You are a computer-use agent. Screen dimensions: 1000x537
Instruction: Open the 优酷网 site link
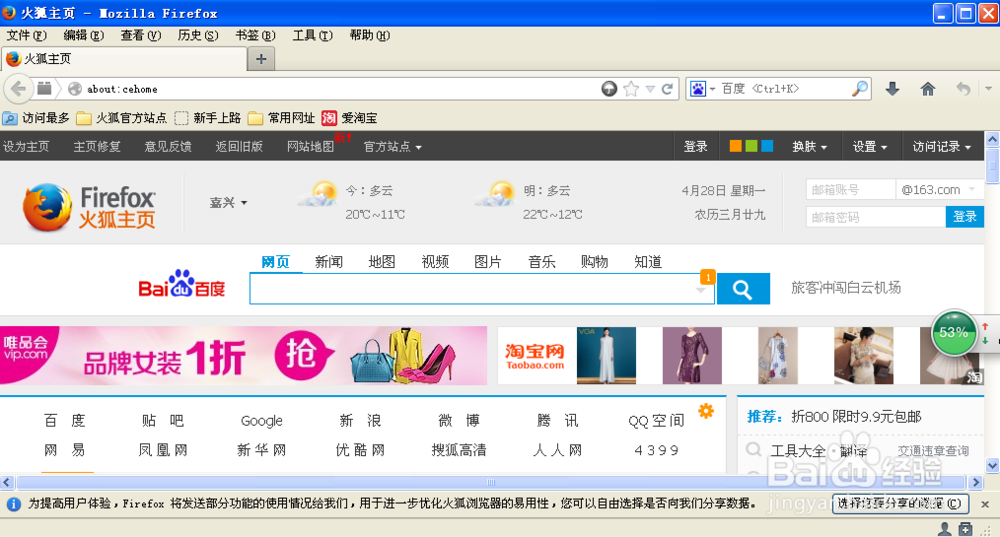[x=360, y=450]
